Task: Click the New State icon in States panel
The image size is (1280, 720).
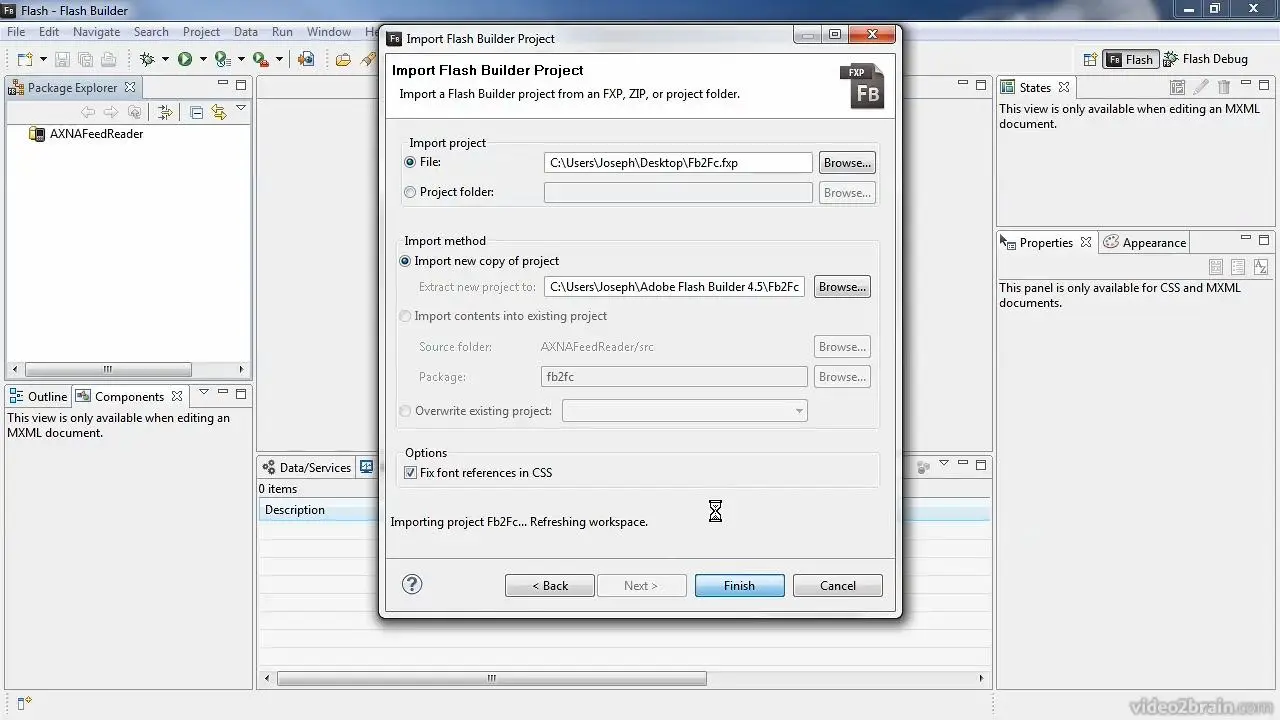Action: (1178, 88)
